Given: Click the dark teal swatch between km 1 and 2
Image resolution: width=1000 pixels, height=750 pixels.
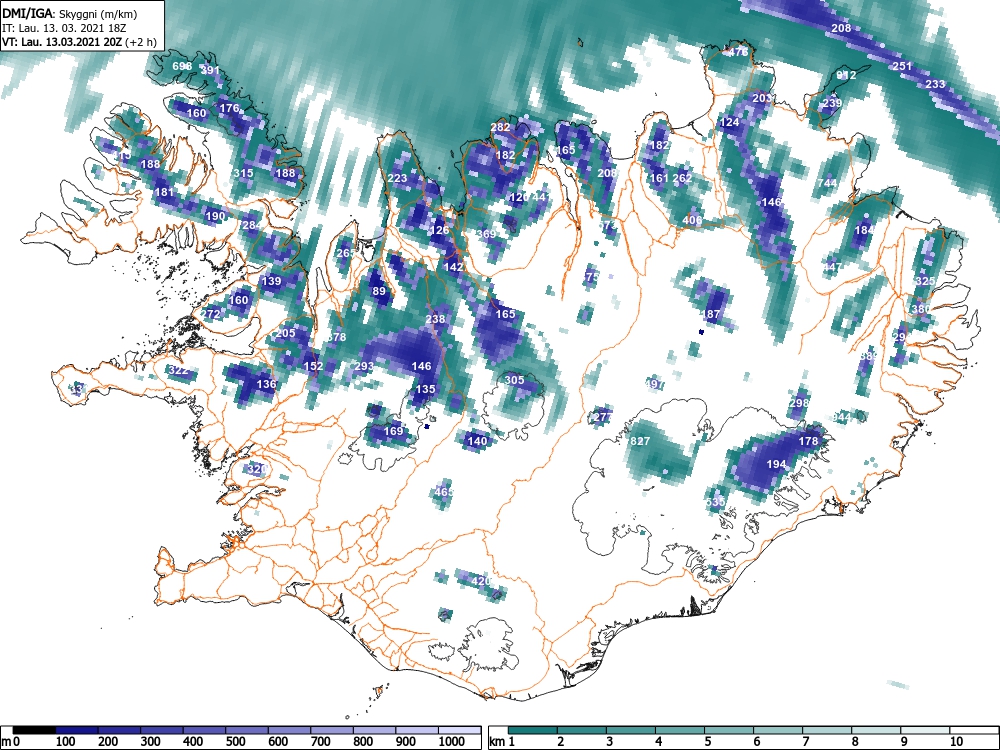Looking at the screenshot, I should 533,730.
